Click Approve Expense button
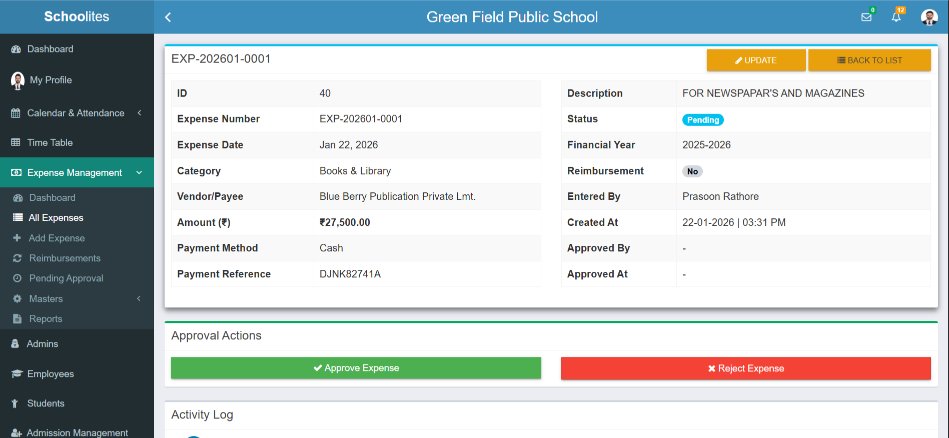949x438 pixels. coord(356,368)
